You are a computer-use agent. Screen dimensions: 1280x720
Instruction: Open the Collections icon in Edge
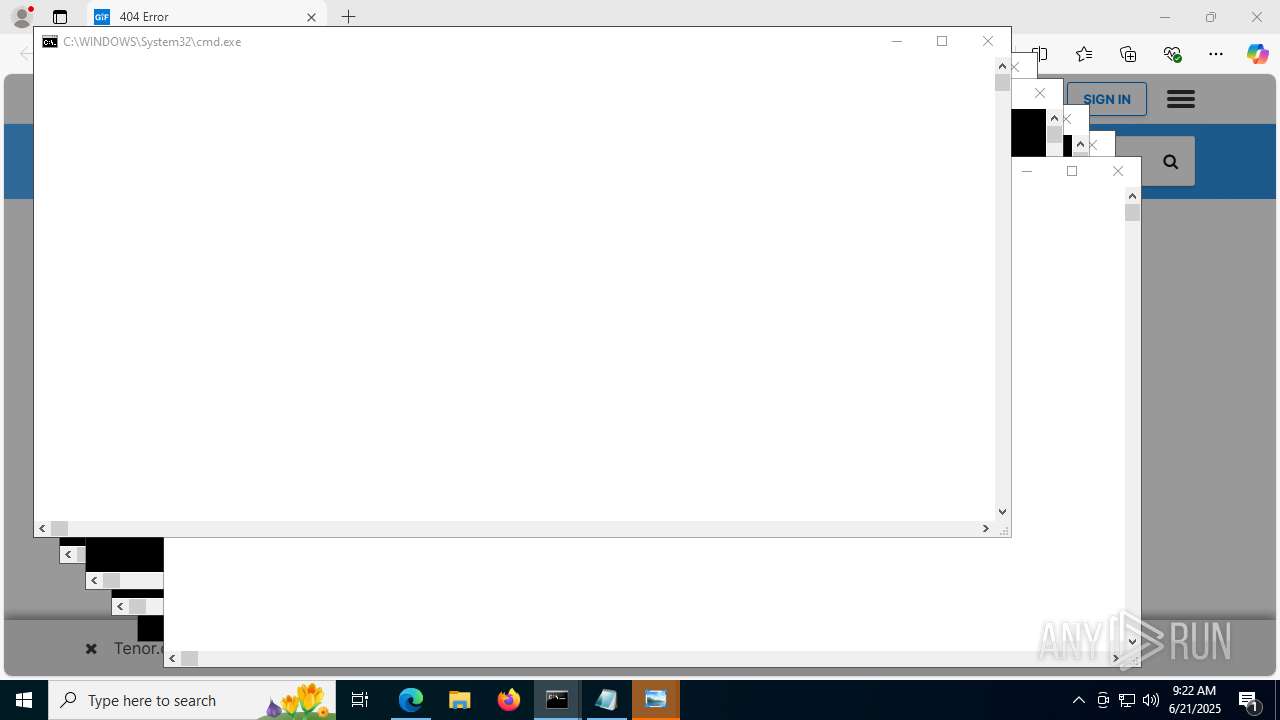(1128, 54)
